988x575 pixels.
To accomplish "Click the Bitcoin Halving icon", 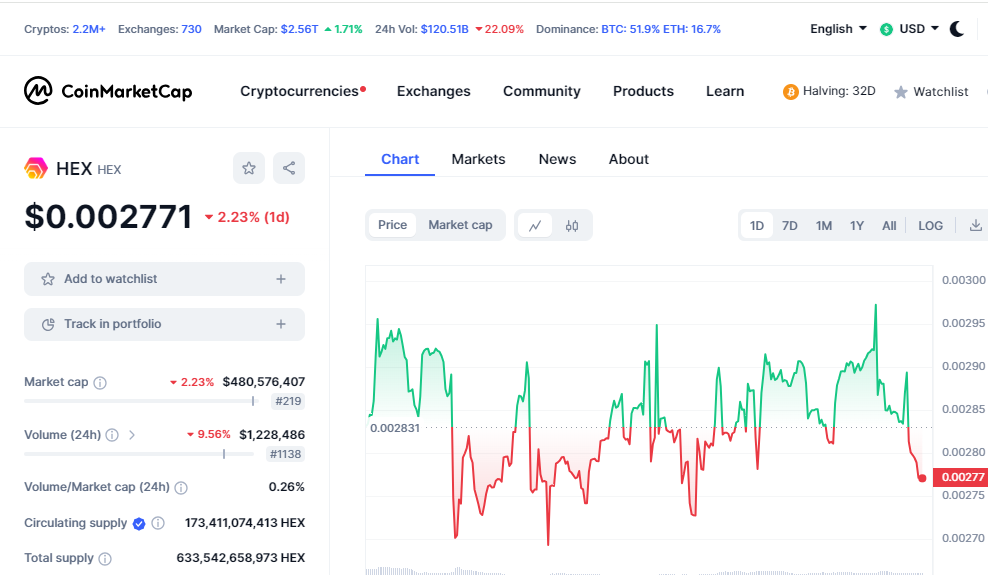I will [790, 92].
